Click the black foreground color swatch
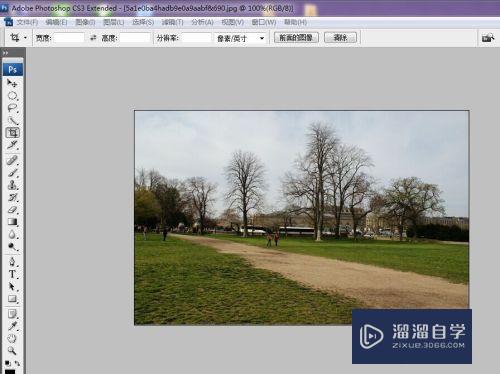500x374 pixels. click(10, 371)
